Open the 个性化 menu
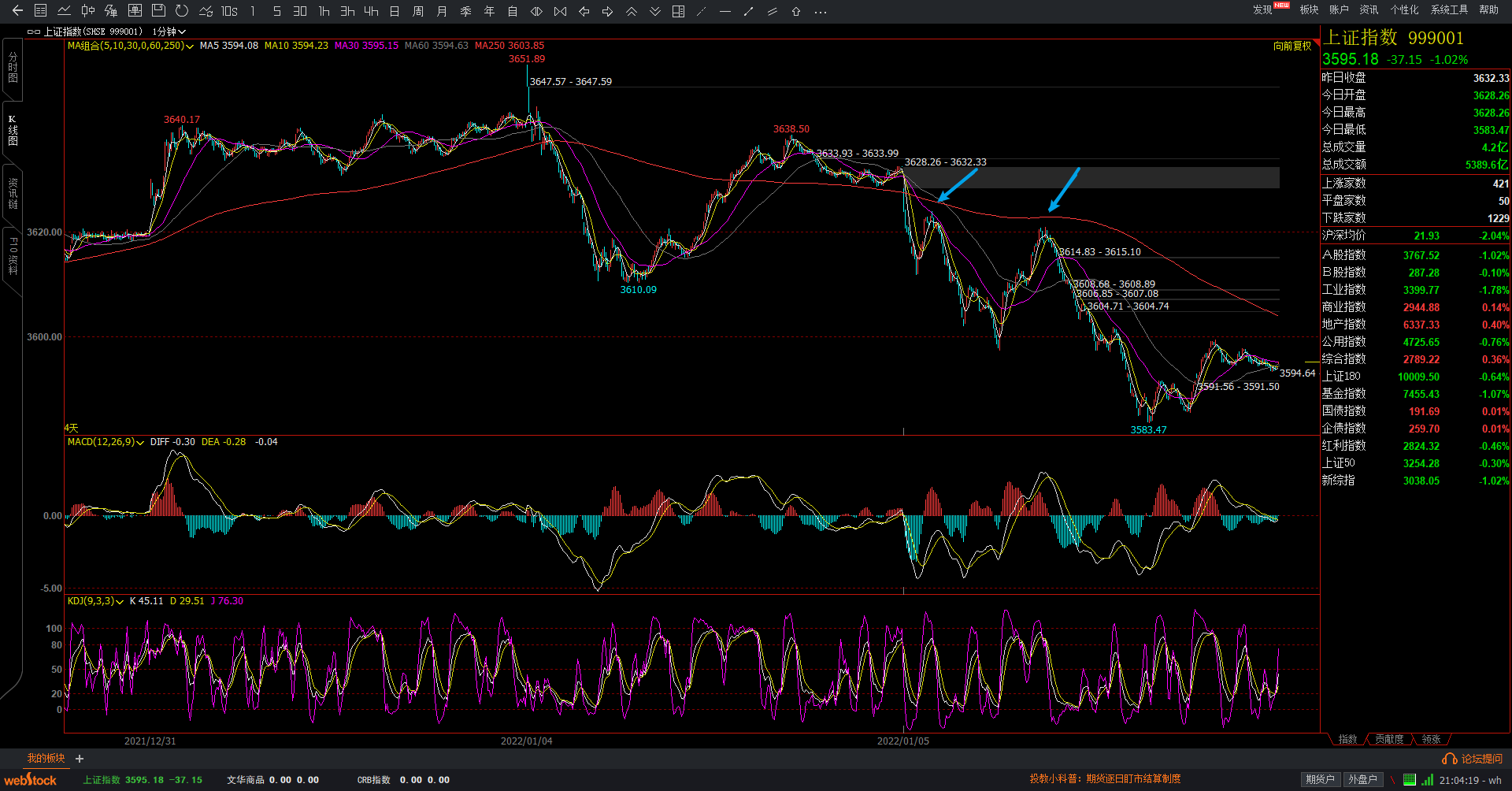The height and width of the screenshot is (791, 1512). click(1404, 9)
